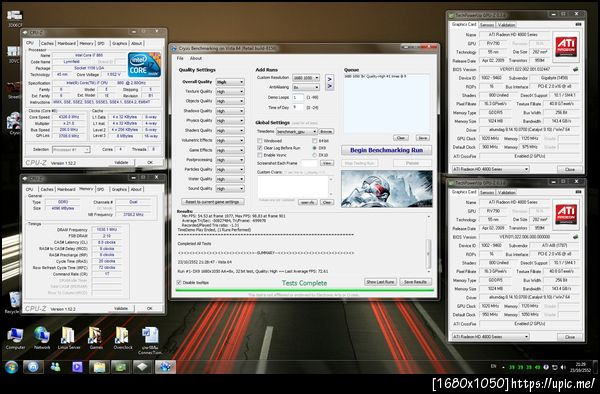Open the Overall Quality dropdown

230,82
